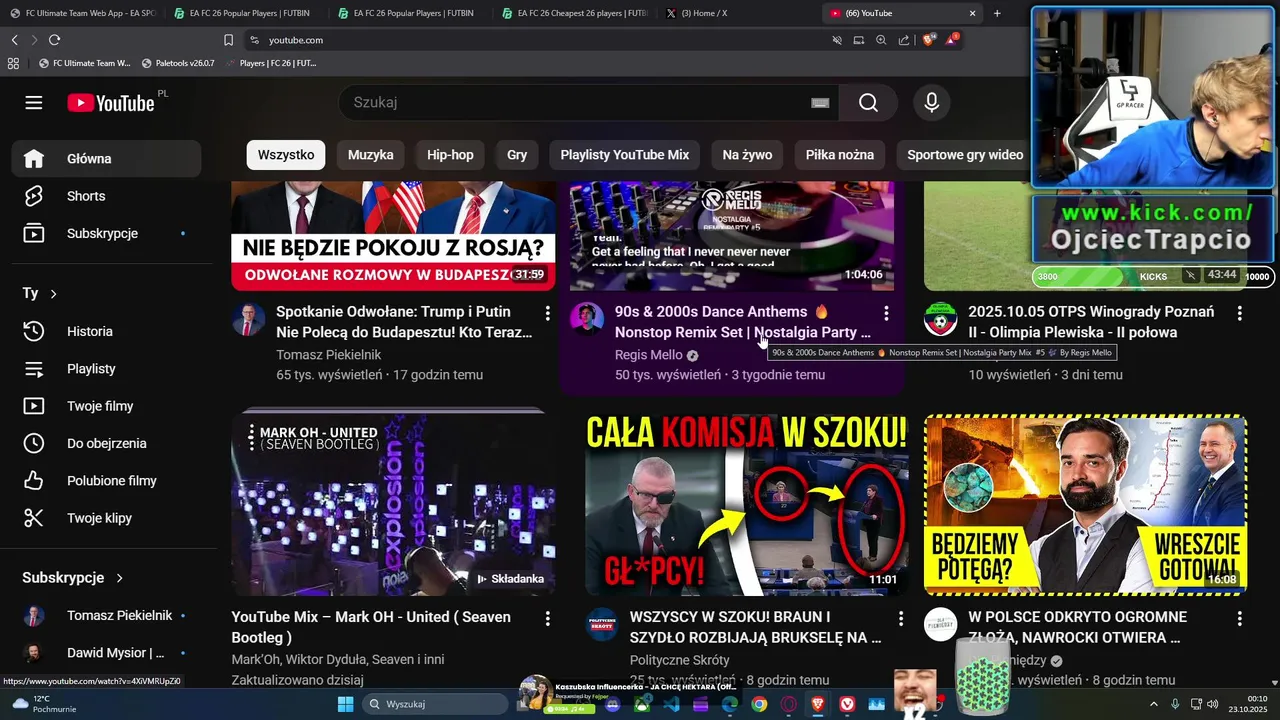This screenshot has width=1280, height=720.
Task: Open Players | FC 26 bookmark
Action: [271, 63]
